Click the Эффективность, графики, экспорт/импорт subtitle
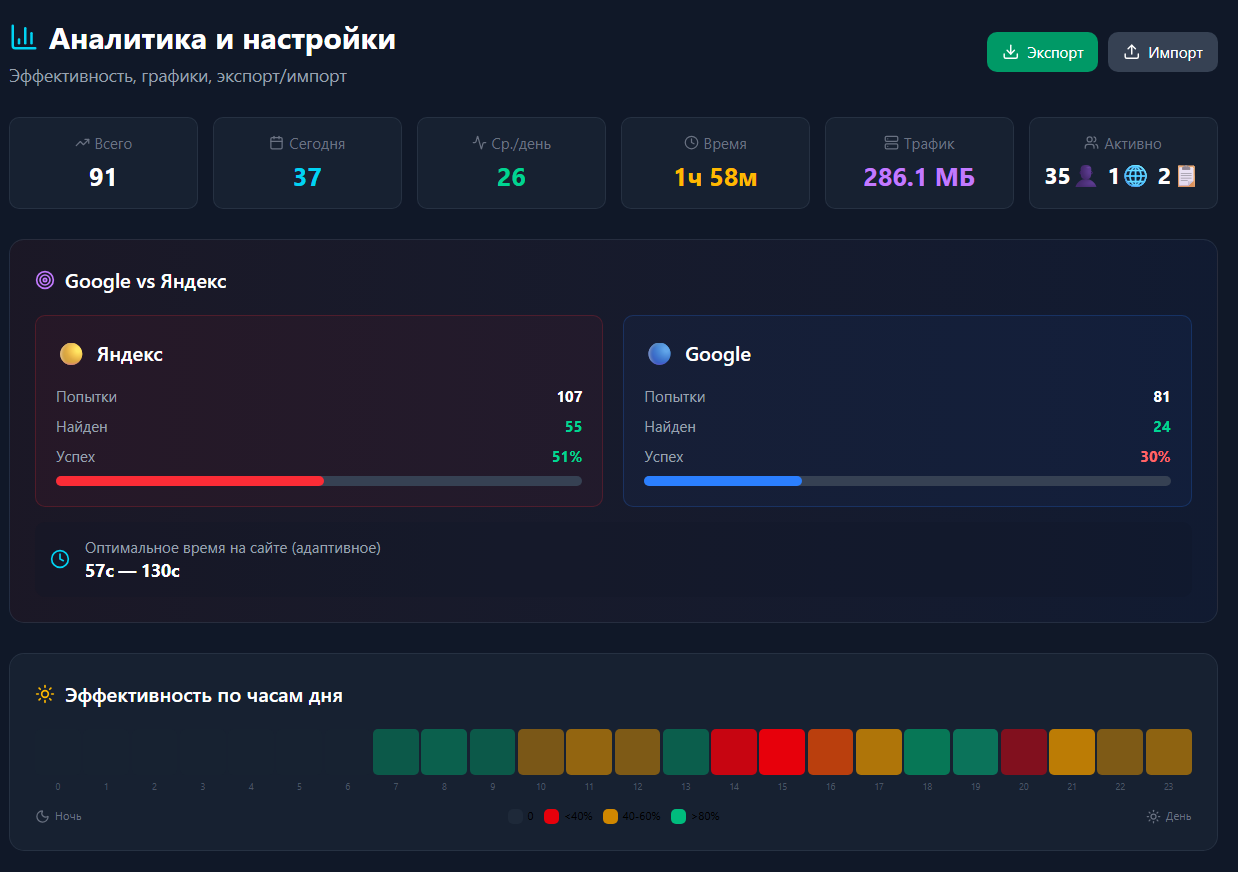 (x=178, y=76)
